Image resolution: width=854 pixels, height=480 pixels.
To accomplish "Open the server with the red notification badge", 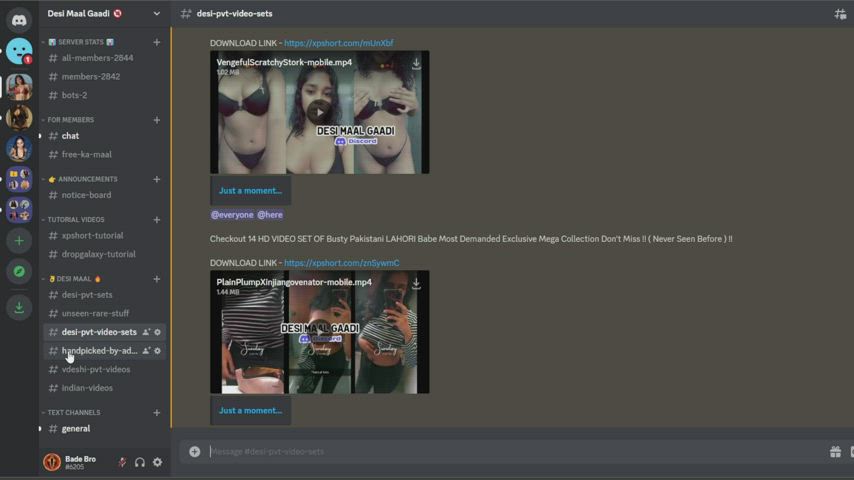I will 19,51.
